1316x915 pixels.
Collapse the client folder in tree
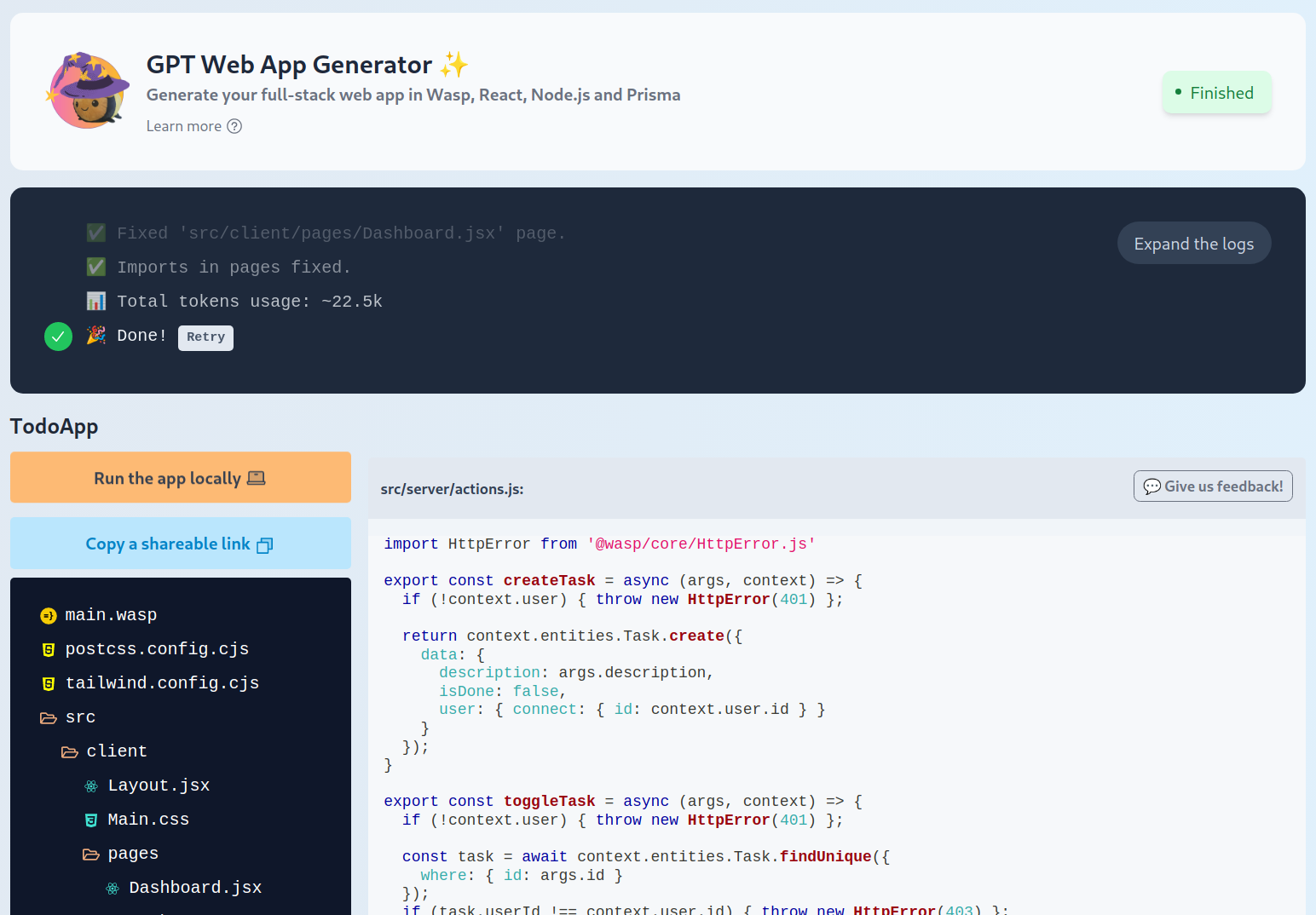[115, 751]
